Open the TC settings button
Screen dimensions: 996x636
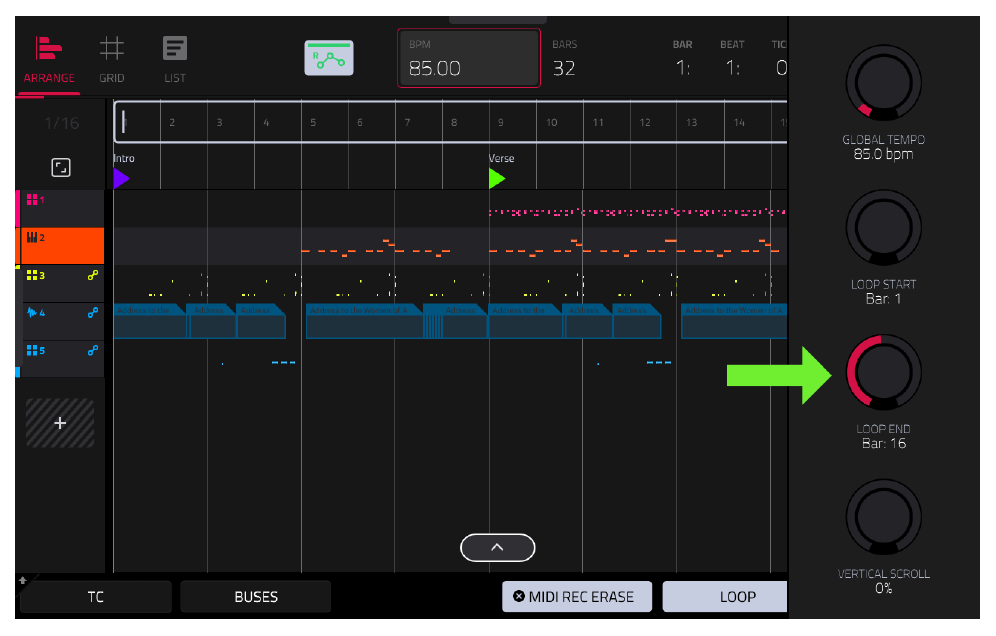click(x=96, y=597)
